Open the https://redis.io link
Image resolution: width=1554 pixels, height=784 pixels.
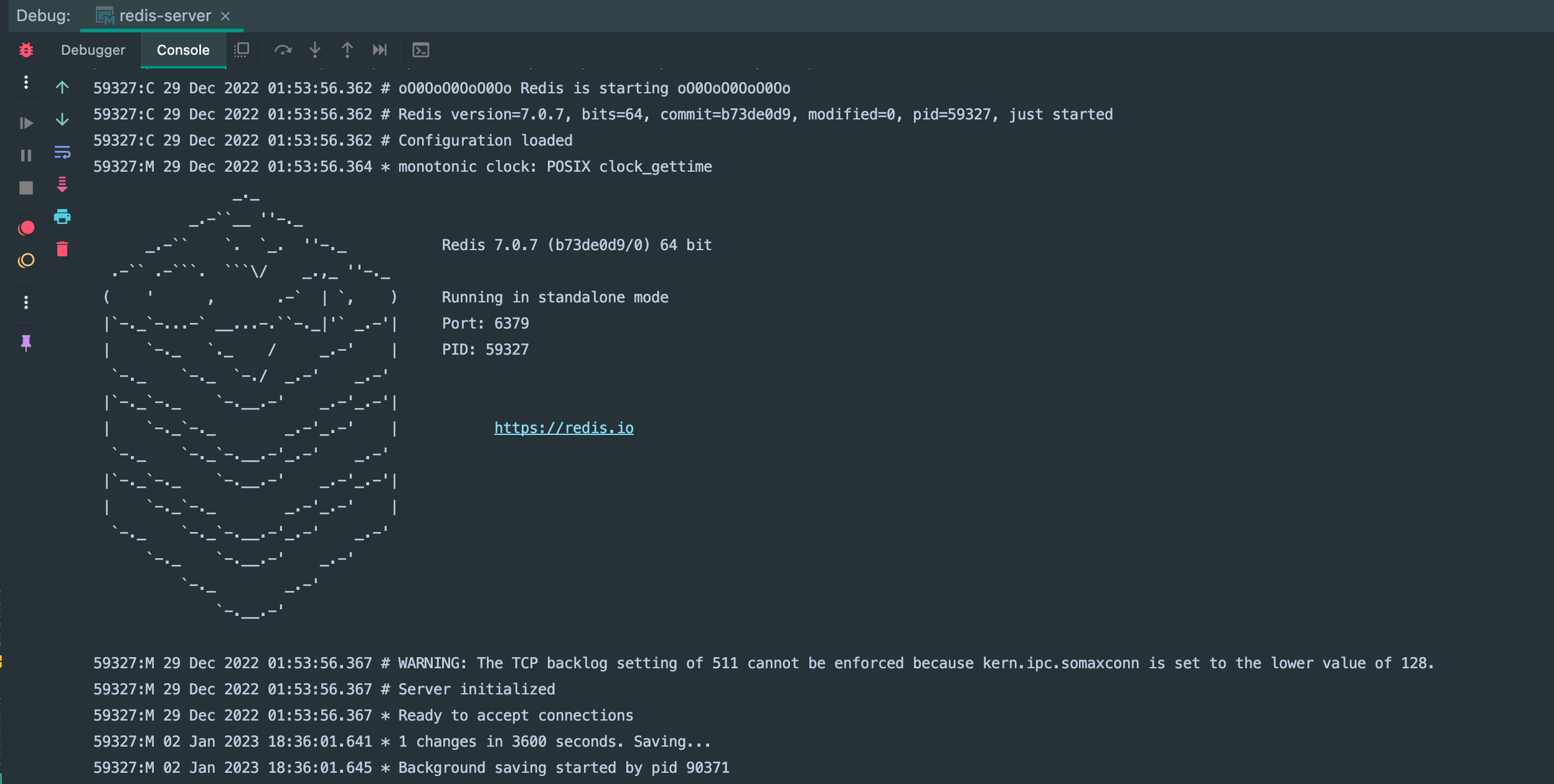click(563, 427)
